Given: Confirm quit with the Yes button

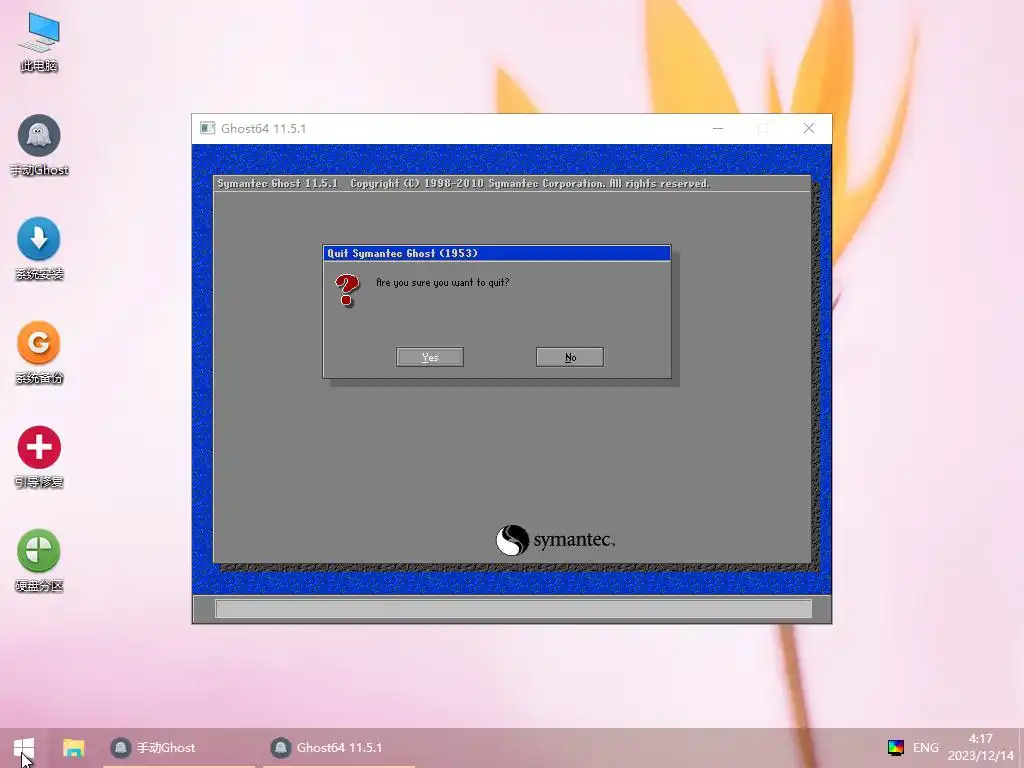Looking at the screenshot, I should point(430,357).
